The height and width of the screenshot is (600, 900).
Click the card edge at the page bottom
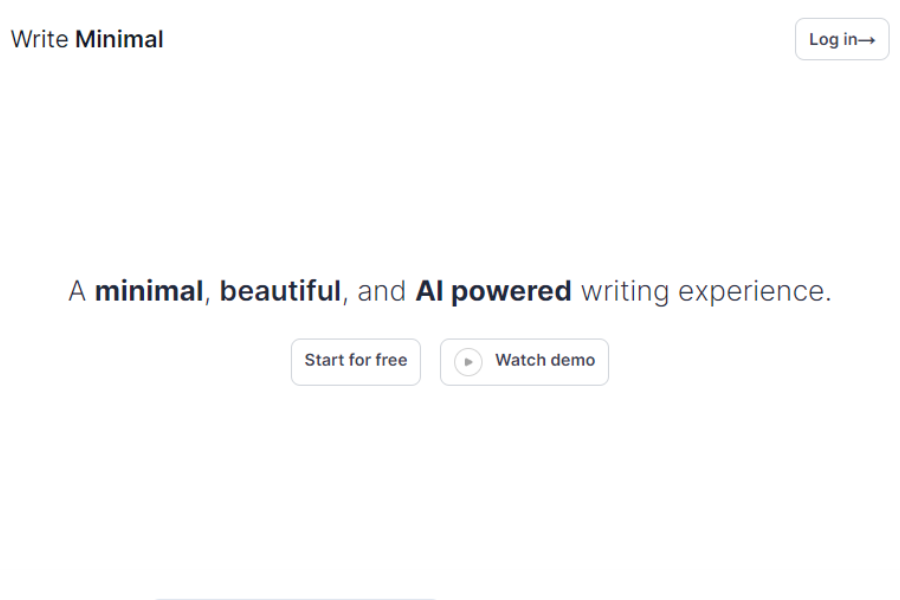pyautogui.click(x=295, y=595)
